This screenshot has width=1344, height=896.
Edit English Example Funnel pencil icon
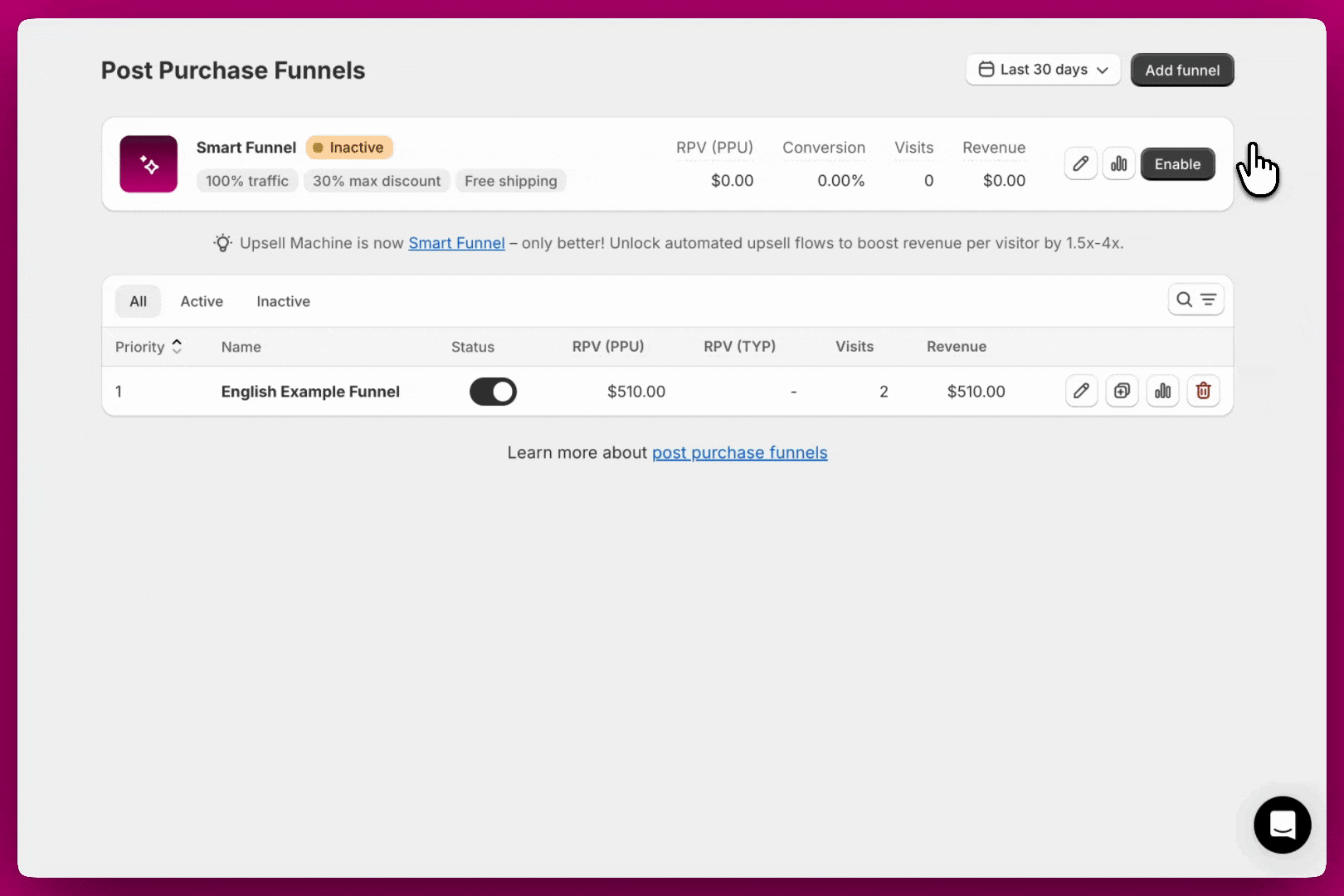(1081, 391)
